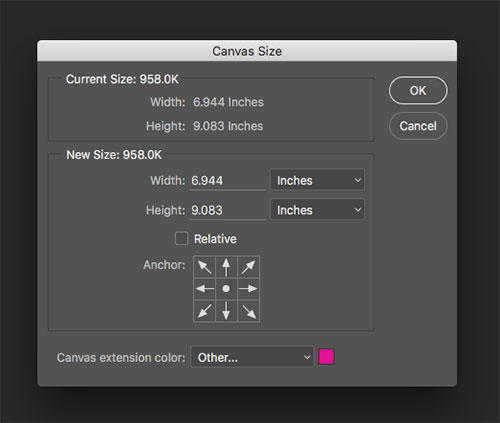
Task: Click the OK button
Action: click(x=418, y=91)
